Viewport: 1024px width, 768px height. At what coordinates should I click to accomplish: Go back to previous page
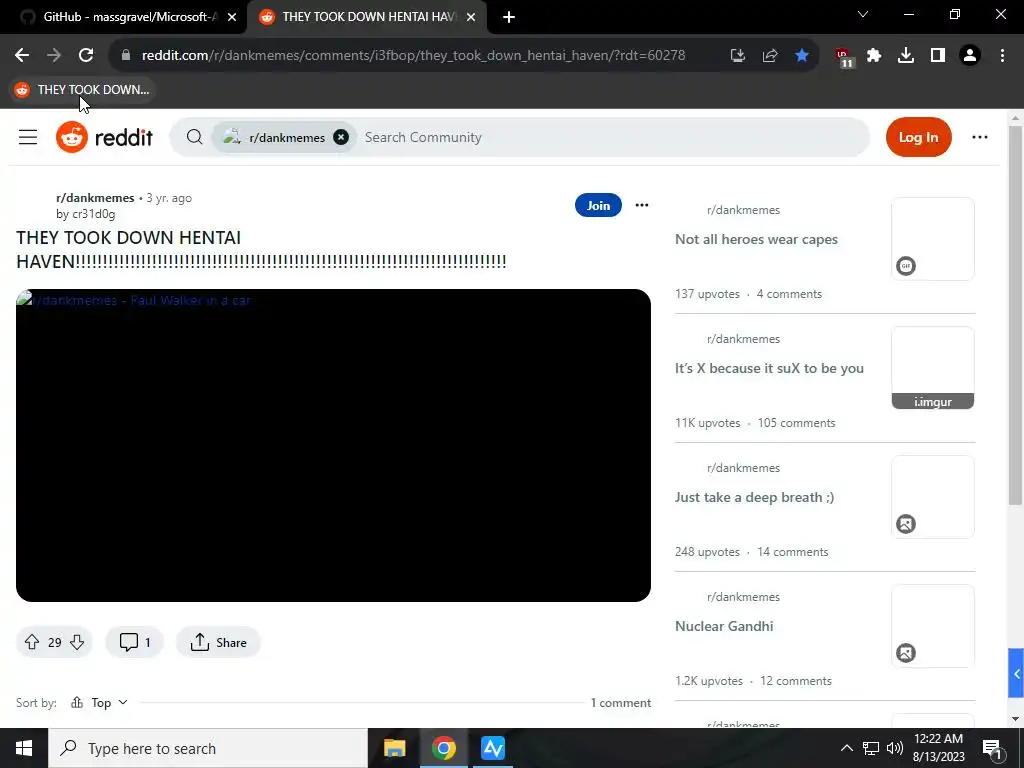coord(22,56)
